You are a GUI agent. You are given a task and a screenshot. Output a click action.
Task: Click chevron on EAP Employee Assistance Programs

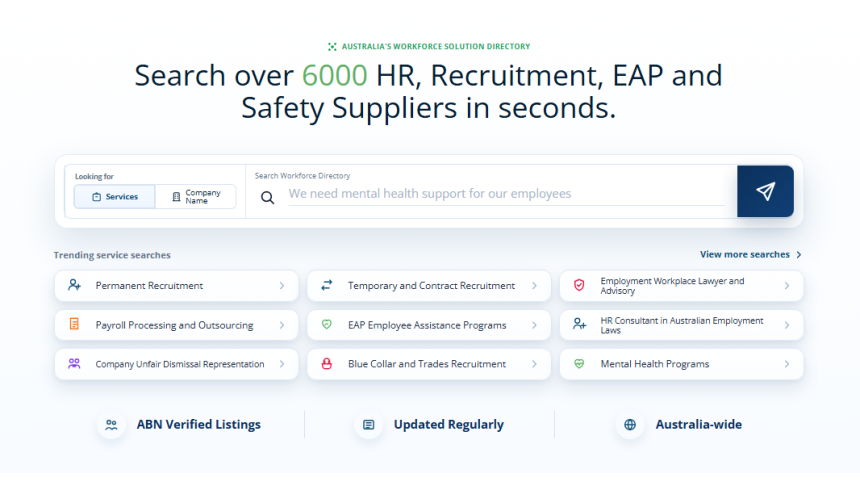534,325
